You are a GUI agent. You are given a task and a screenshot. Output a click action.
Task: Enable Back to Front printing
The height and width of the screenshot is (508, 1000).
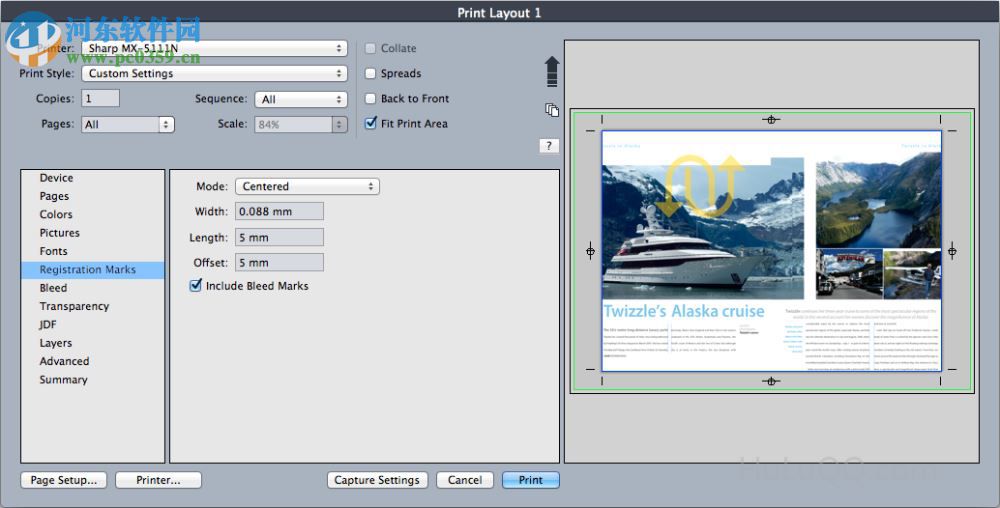point(371,98)
